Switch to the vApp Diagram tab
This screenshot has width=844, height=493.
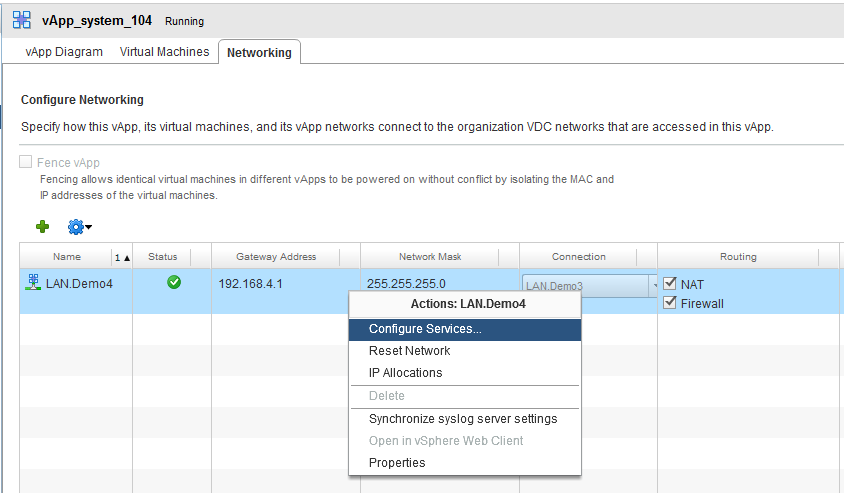[x=64, y=52]
